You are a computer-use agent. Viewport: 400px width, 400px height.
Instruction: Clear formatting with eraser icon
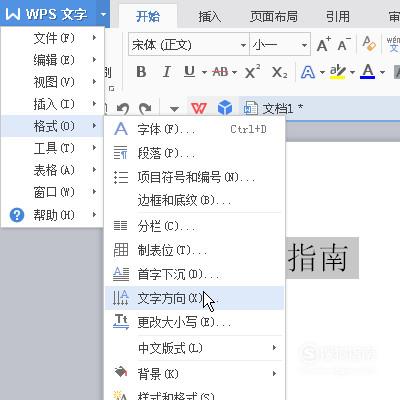point(369,44)
